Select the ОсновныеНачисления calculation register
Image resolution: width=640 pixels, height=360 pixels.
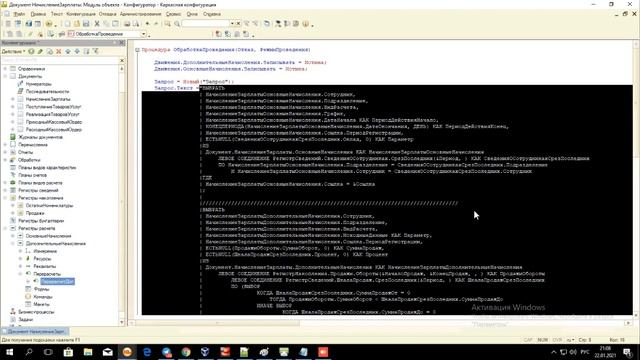coord(48,236)
